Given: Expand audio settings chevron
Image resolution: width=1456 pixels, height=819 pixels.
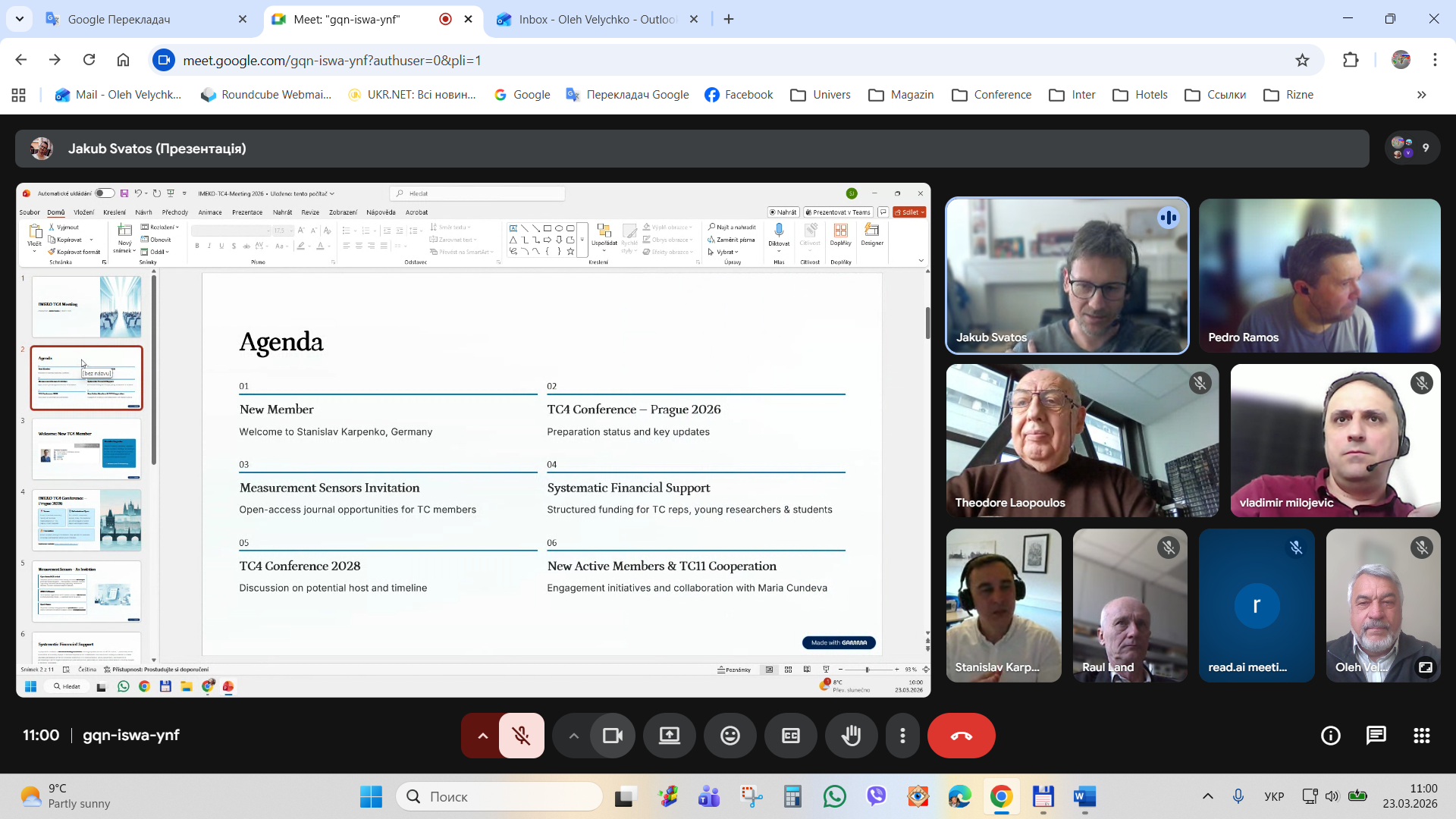Looking at the screenshot, I should point(482,736).
